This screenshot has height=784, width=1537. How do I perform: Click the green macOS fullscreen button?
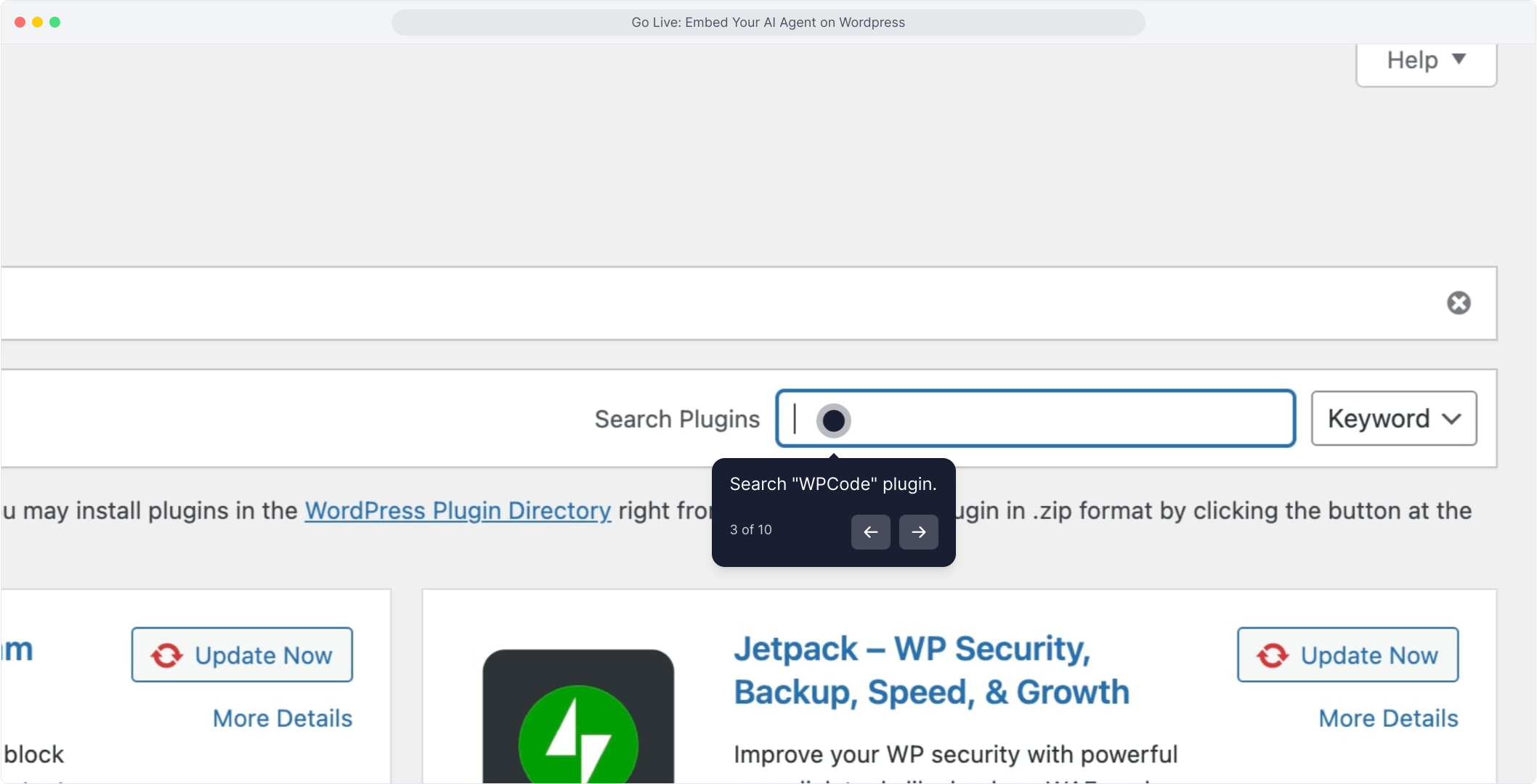pyautogui.click(x=55, y=23)
